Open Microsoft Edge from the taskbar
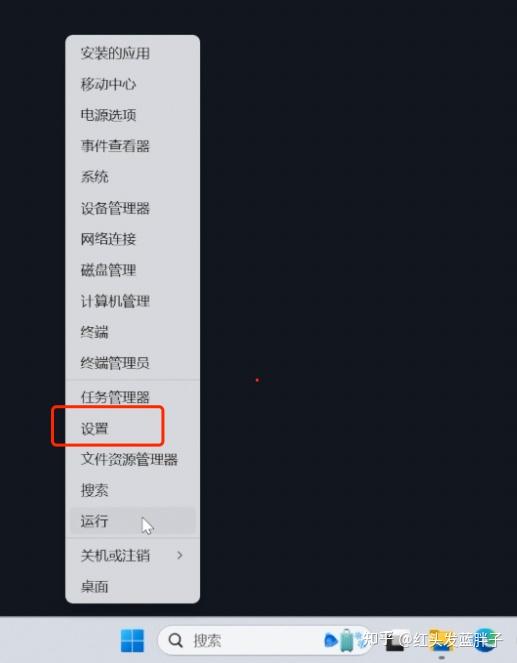The height and width of the screenshot is (663, 517). 485,640
